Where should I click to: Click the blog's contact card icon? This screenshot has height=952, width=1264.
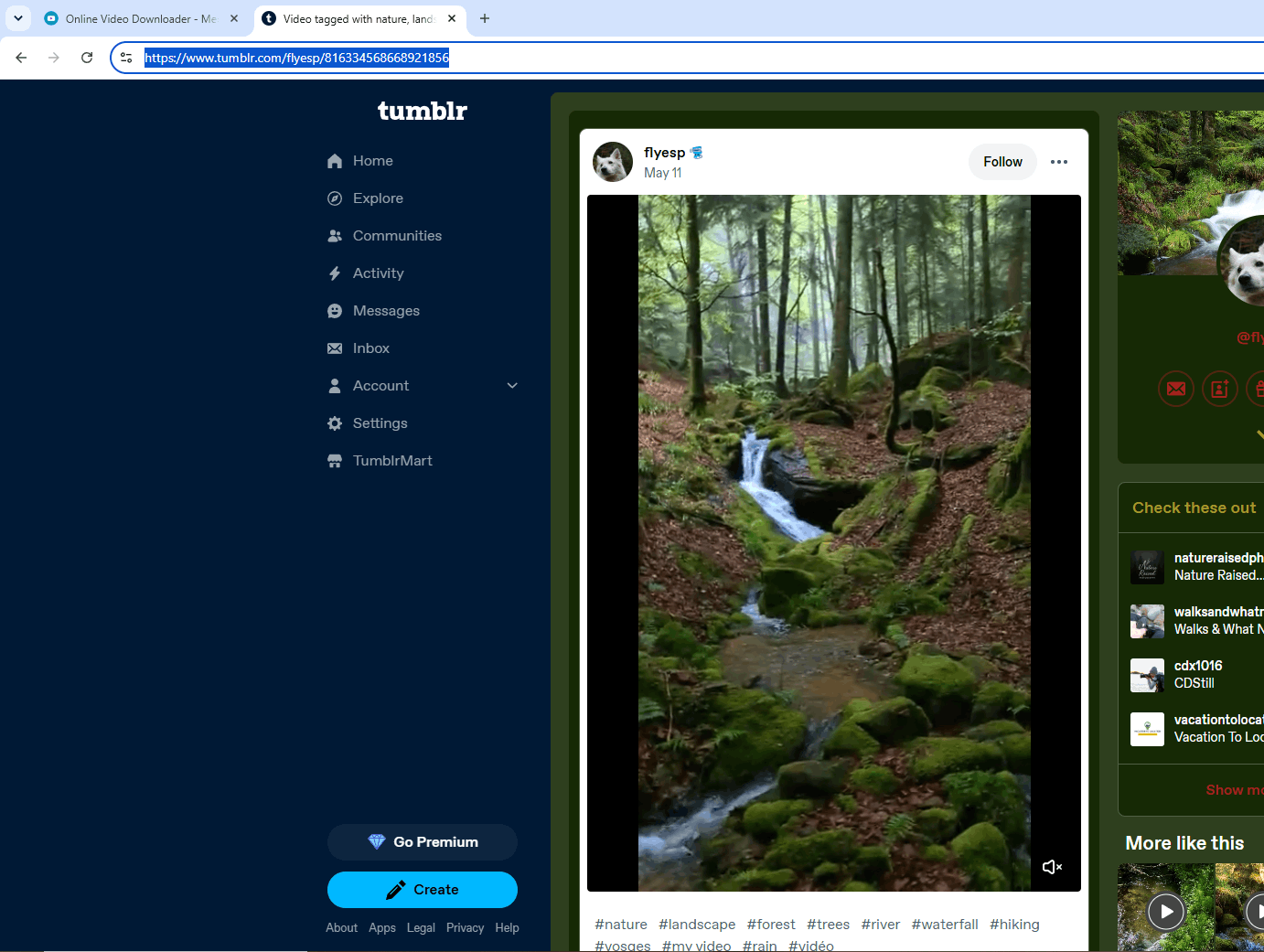pyautogui.click(x=1220, y=389)
